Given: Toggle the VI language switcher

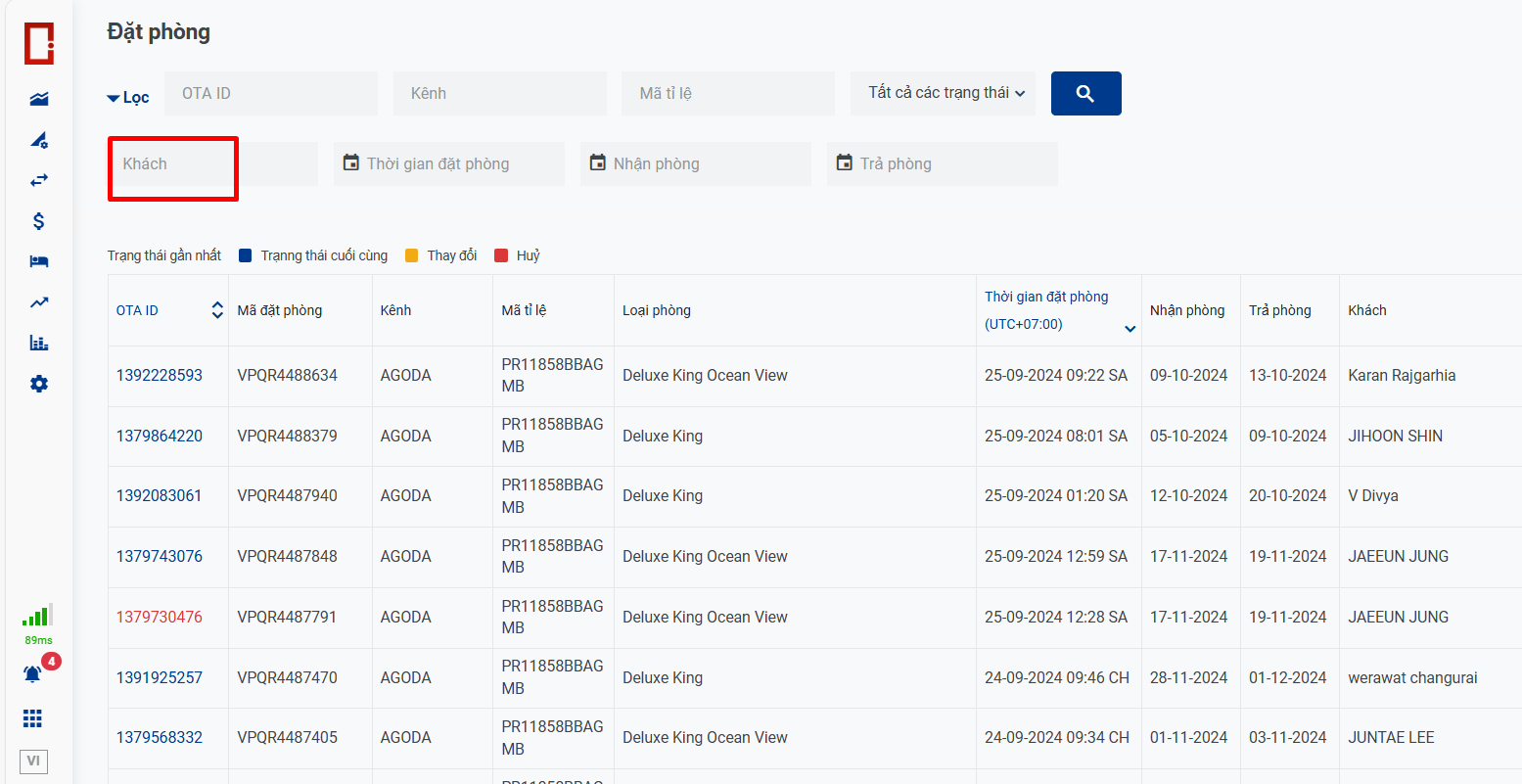Looking at the screenshot, I should point(33,761).
